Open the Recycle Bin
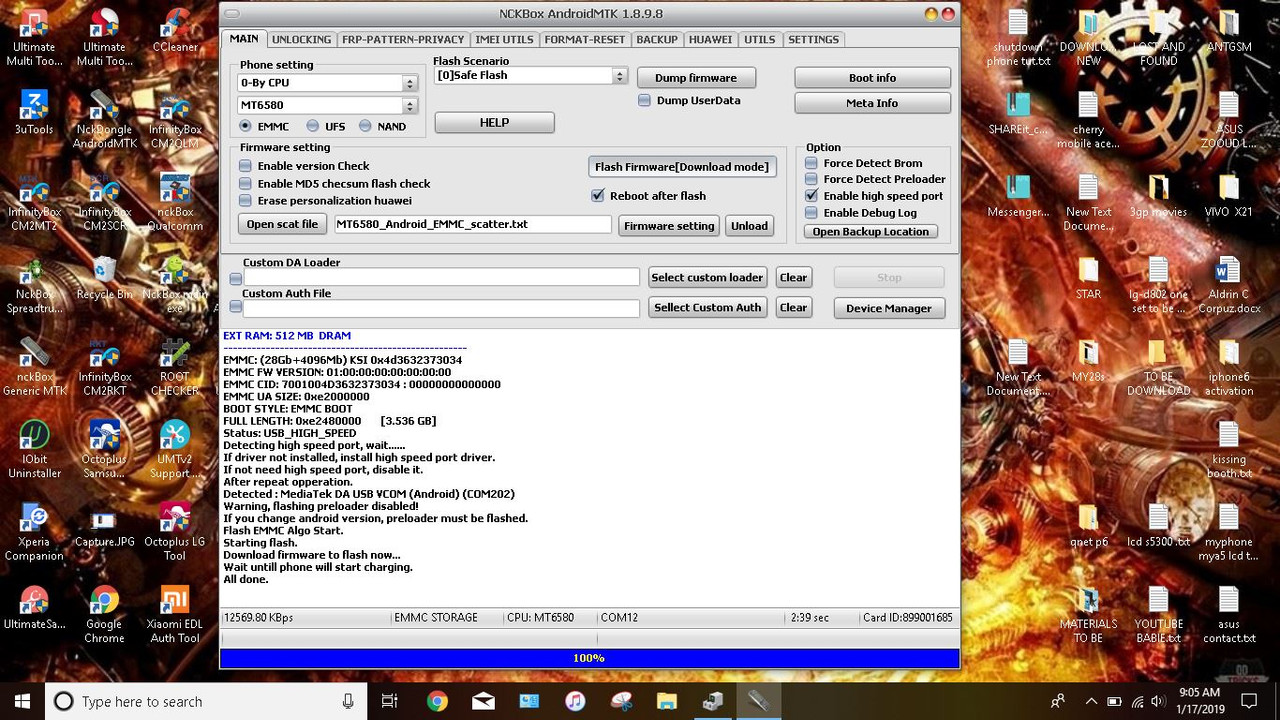The image size is (1280, 720). point(104,278)
